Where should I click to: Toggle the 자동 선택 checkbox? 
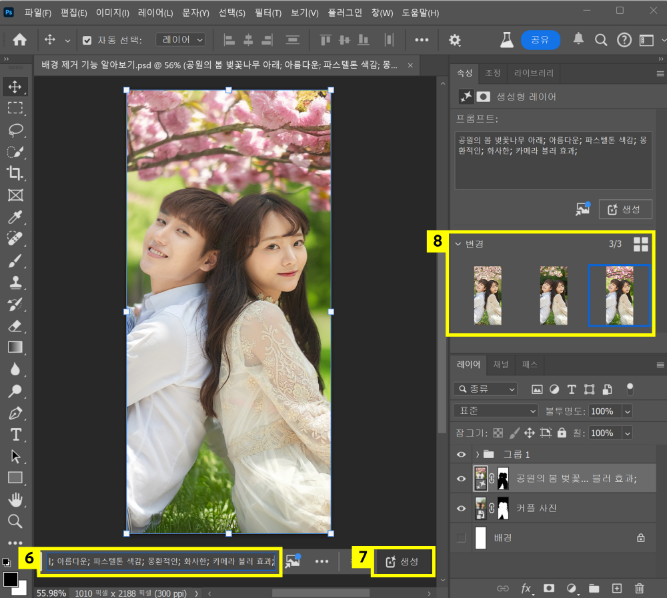86,40
